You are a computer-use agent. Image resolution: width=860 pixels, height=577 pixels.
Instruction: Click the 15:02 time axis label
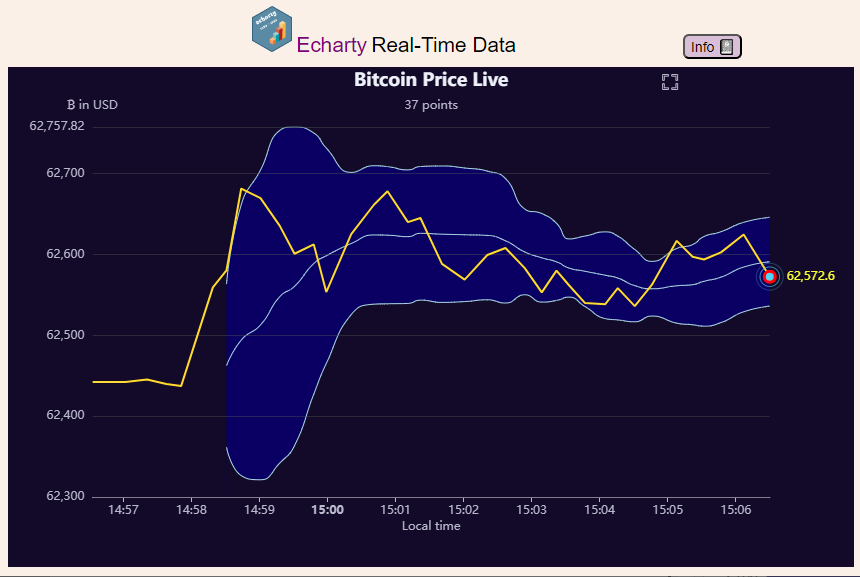(463, 510)
